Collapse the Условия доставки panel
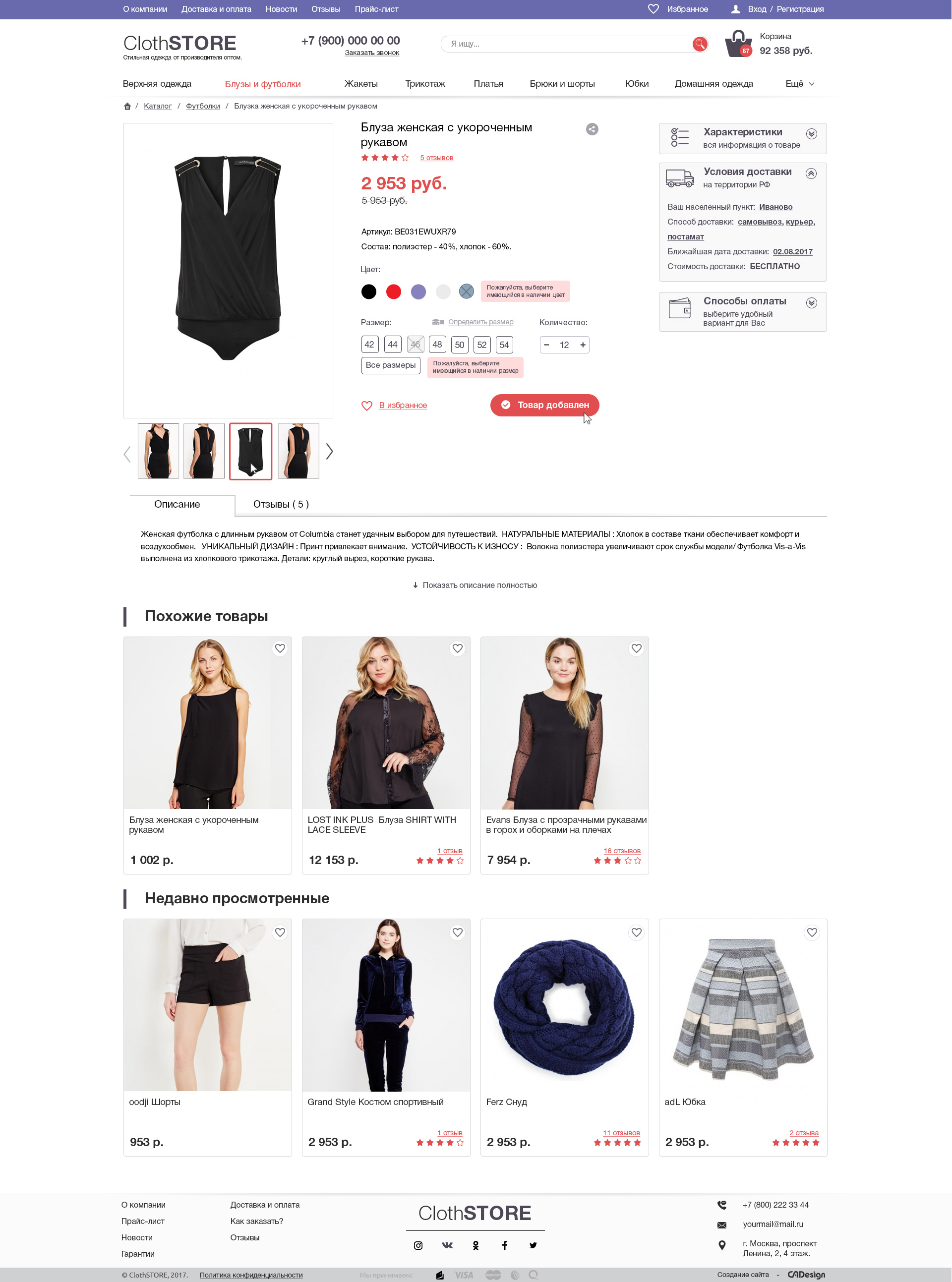Viewport: 952px width, 1282px height. click(x=811, y=174)
